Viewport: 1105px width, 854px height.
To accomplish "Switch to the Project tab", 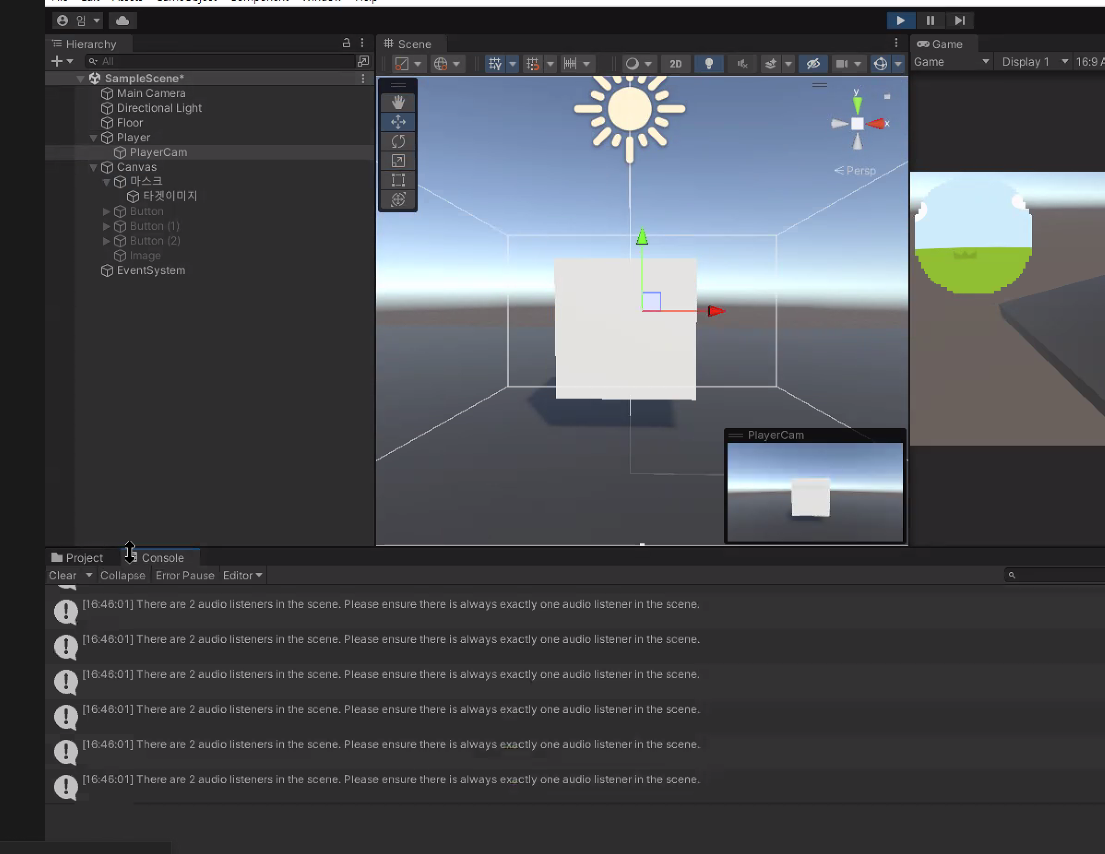I will click(x=77, y=557).
